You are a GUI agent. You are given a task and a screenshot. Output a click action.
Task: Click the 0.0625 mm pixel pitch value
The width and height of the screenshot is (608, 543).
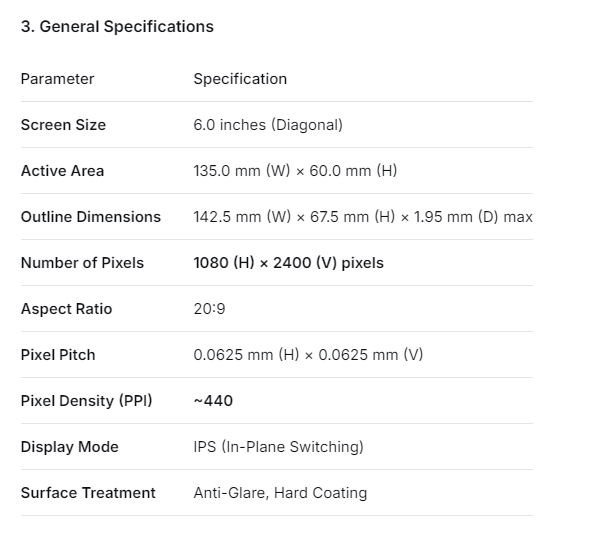pos(307,355)
